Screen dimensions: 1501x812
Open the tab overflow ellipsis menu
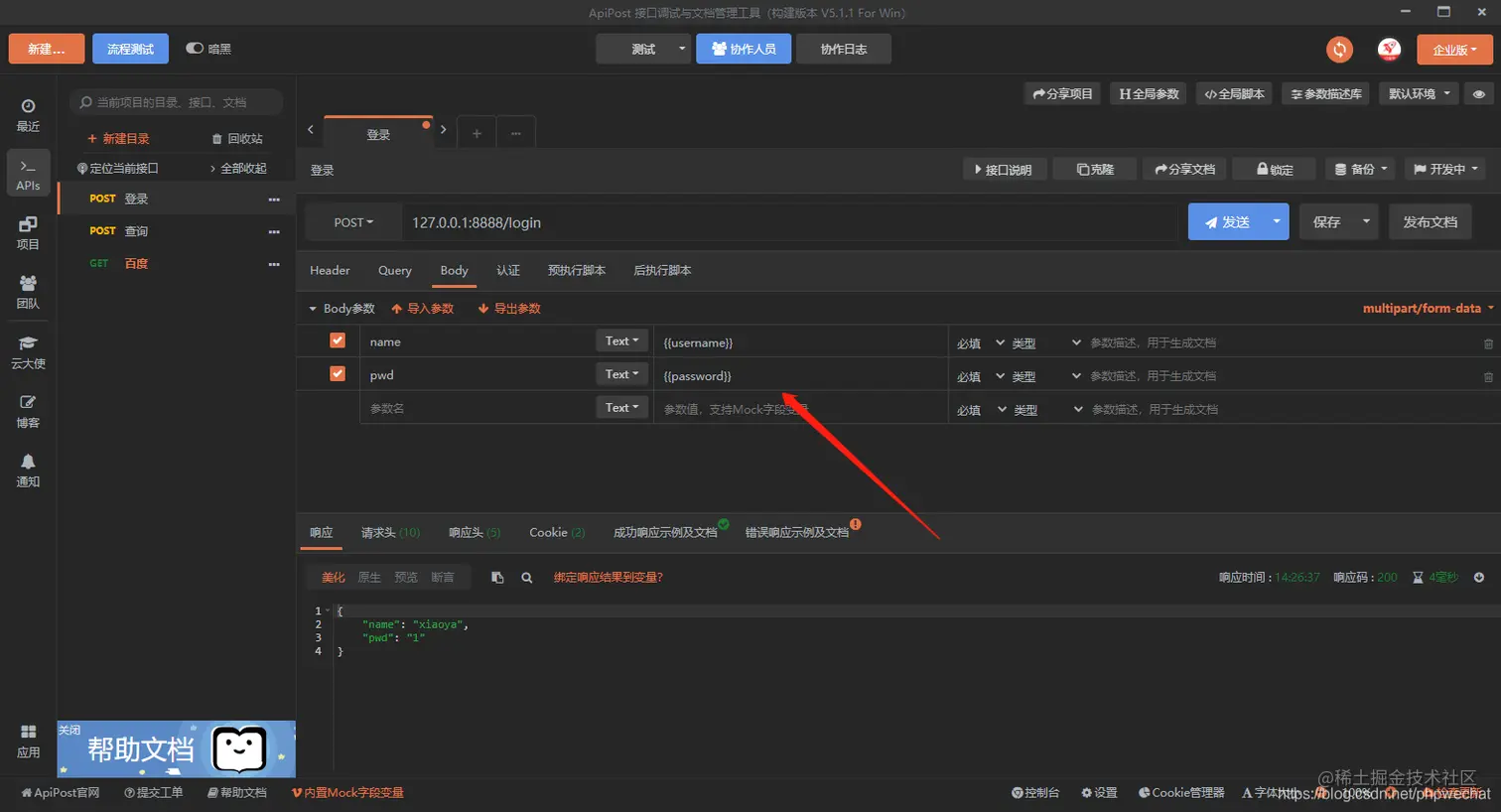516,134
